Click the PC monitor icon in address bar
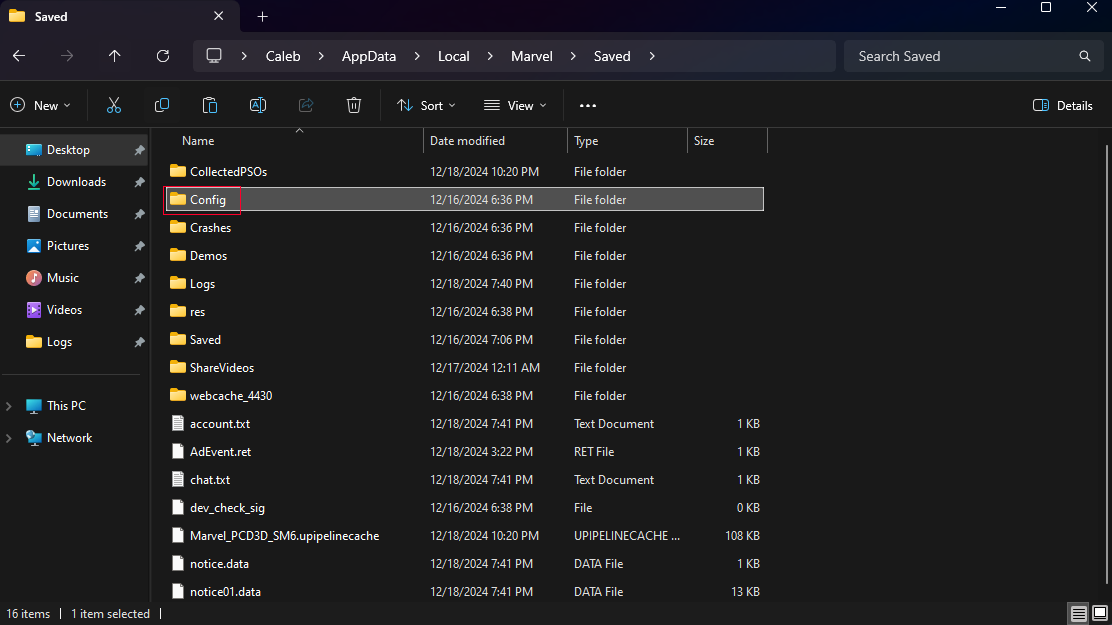1112x625 pixels. [x=213, y=55]
